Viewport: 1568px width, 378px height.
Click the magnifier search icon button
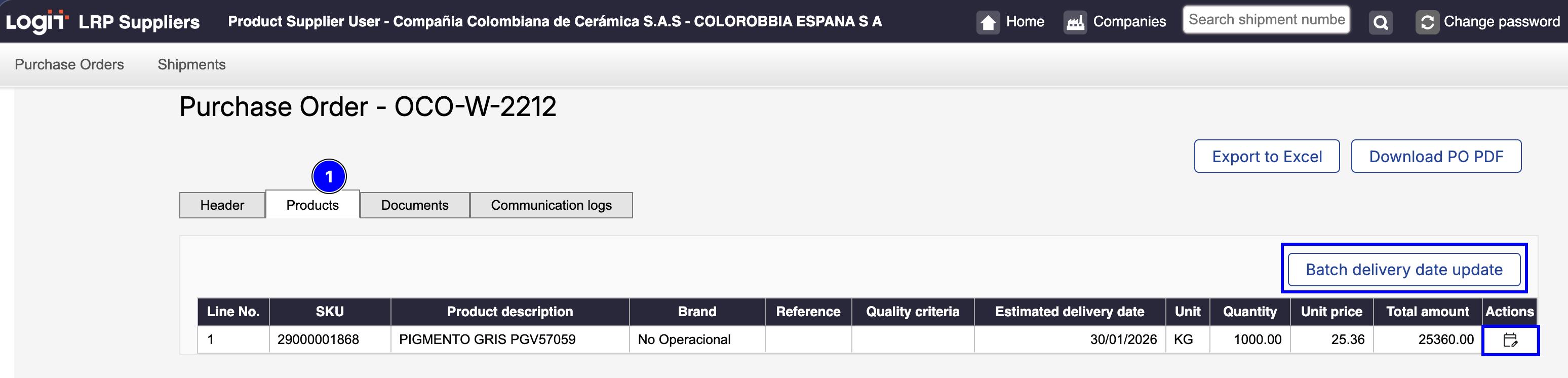pos(1381,22)
